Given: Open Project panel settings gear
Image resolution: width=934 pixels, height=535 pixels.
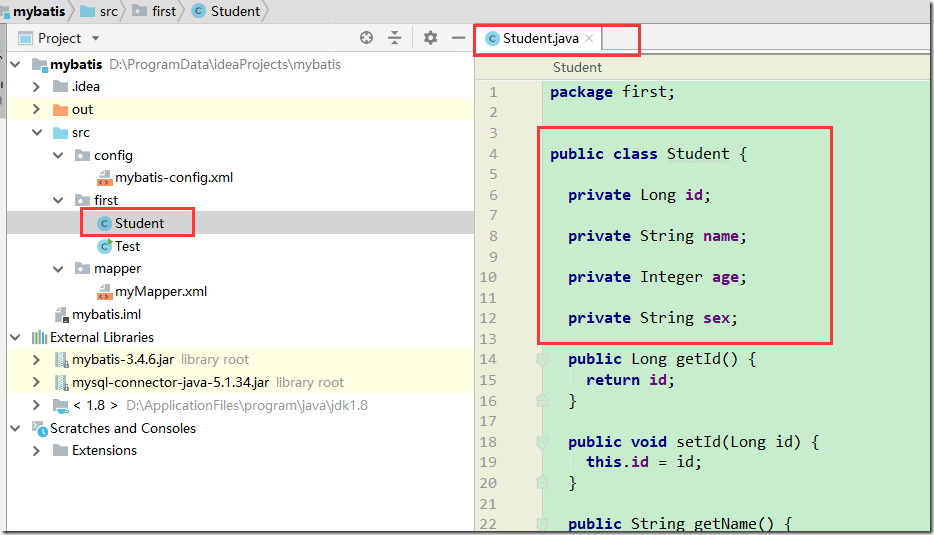Looking at the screenshot, I should click(430, 38).
